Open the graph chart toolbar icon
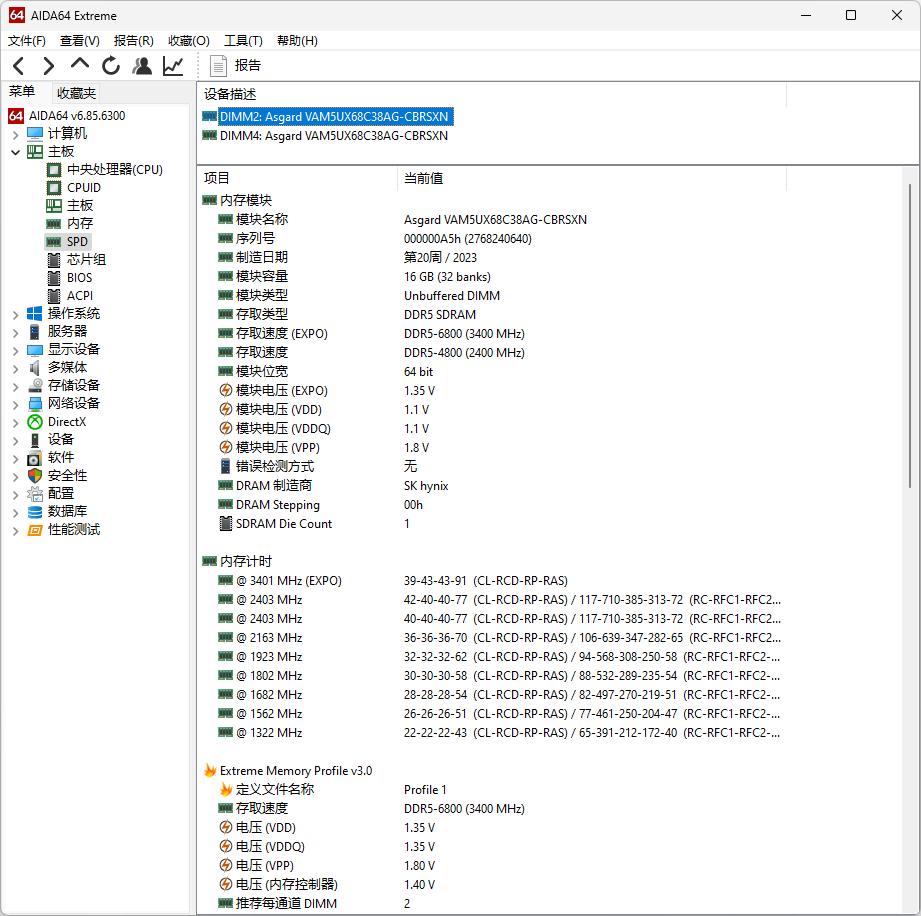 [x=173, y=66]
